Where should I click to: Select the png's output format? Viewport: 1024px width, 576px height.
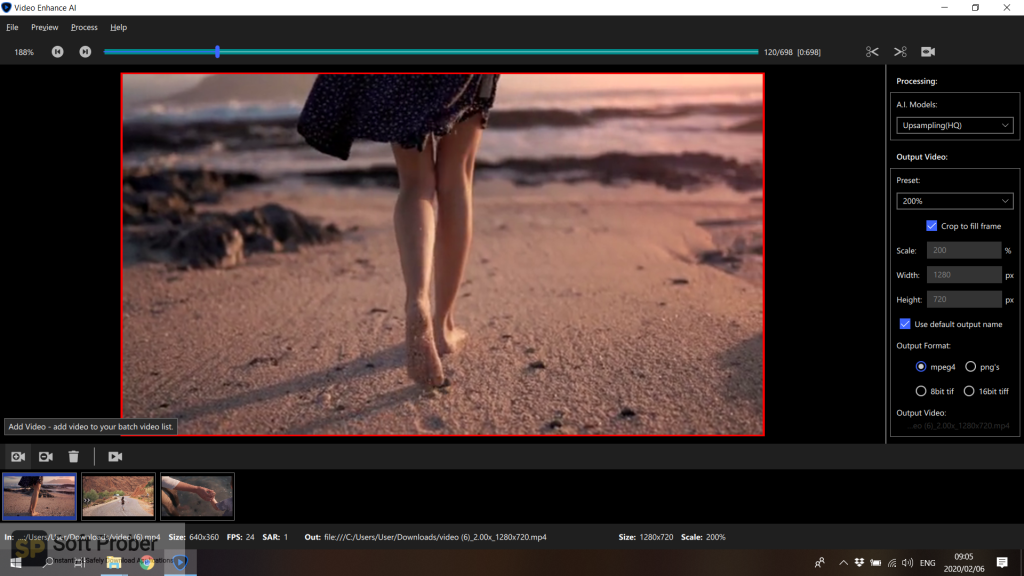(970, 367)
